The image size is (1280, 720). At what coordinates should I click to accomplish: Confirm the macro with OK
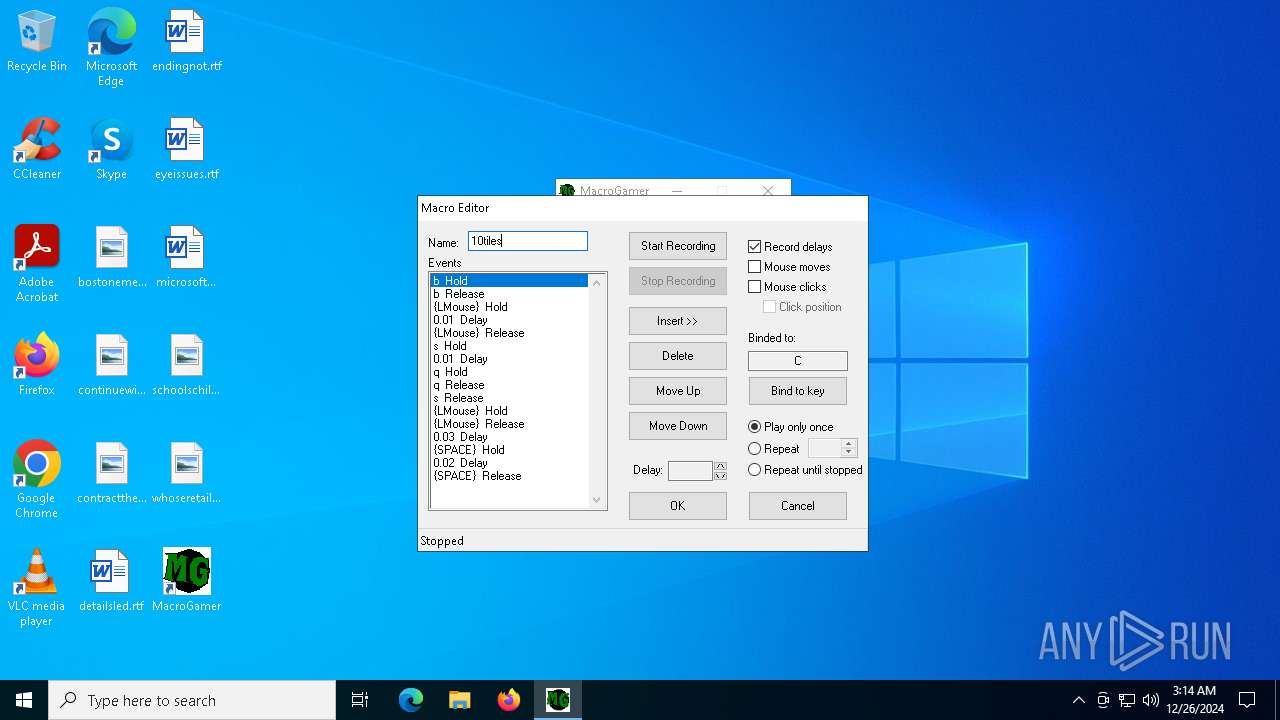677,506
